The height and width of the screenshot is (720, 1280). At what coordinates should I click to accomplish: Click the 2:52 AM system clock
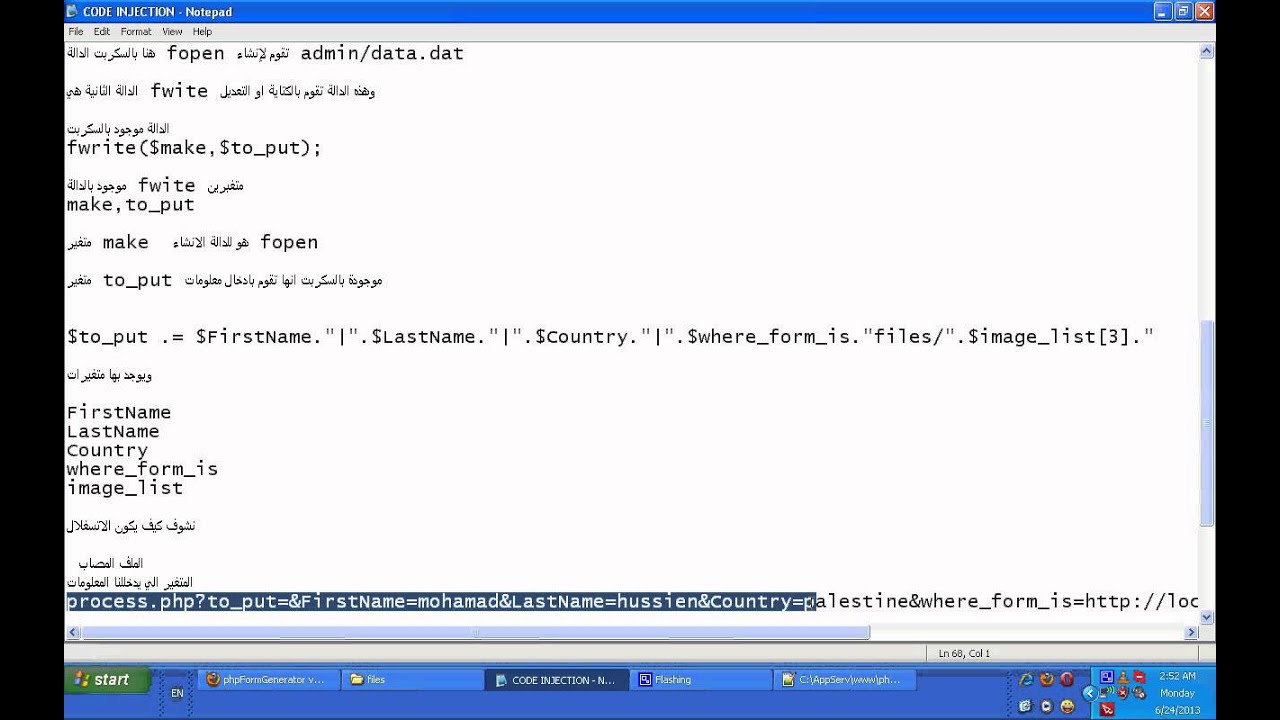tap(1177, 676)
